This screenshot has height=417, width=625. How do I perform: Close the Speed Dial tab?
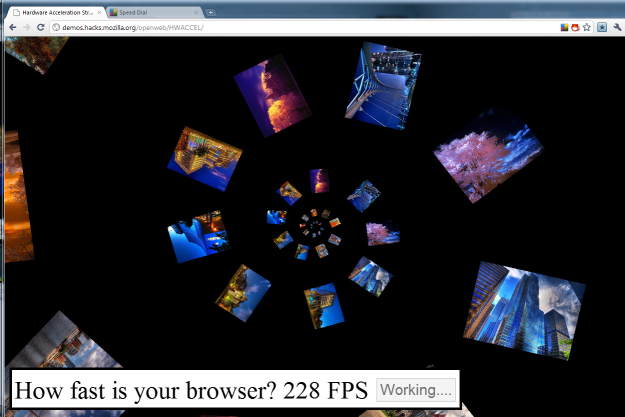pyautogui.click(x=196, y=12)
